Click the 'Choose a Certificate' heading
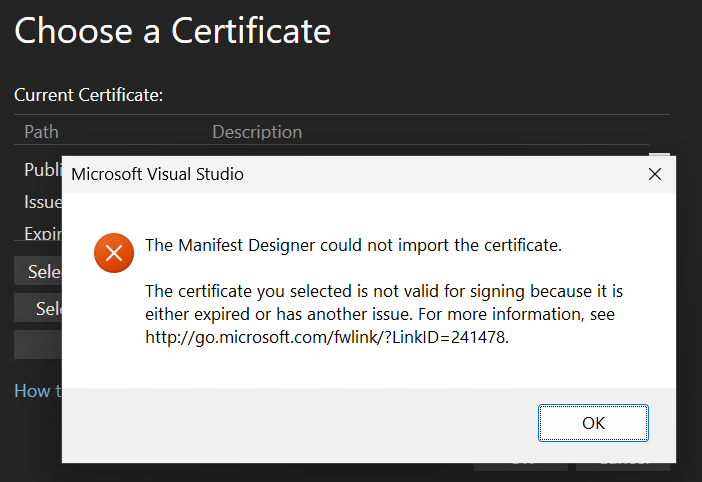702x482 pixels. (x=172, y=31)
